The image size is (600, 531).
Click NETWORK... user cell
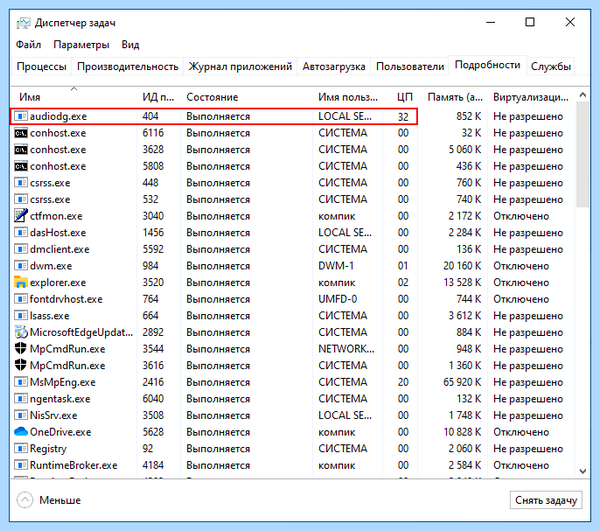[x=346, y=349]
